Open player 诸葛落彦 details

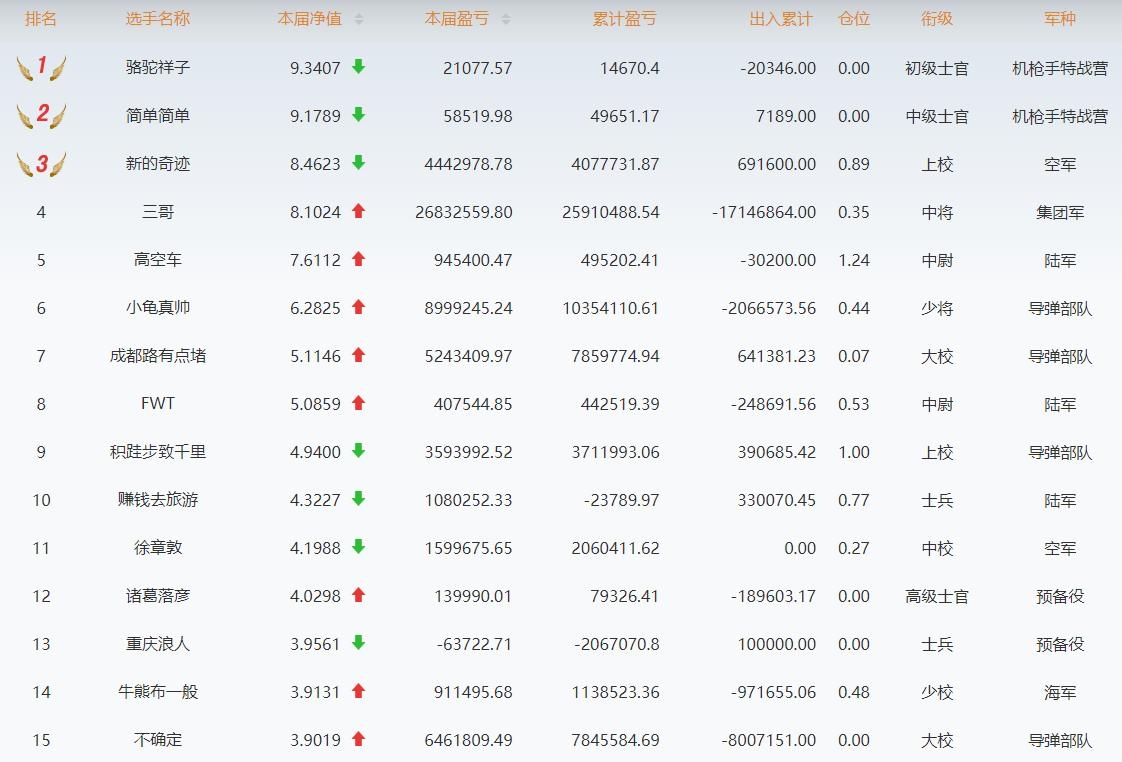158,596
